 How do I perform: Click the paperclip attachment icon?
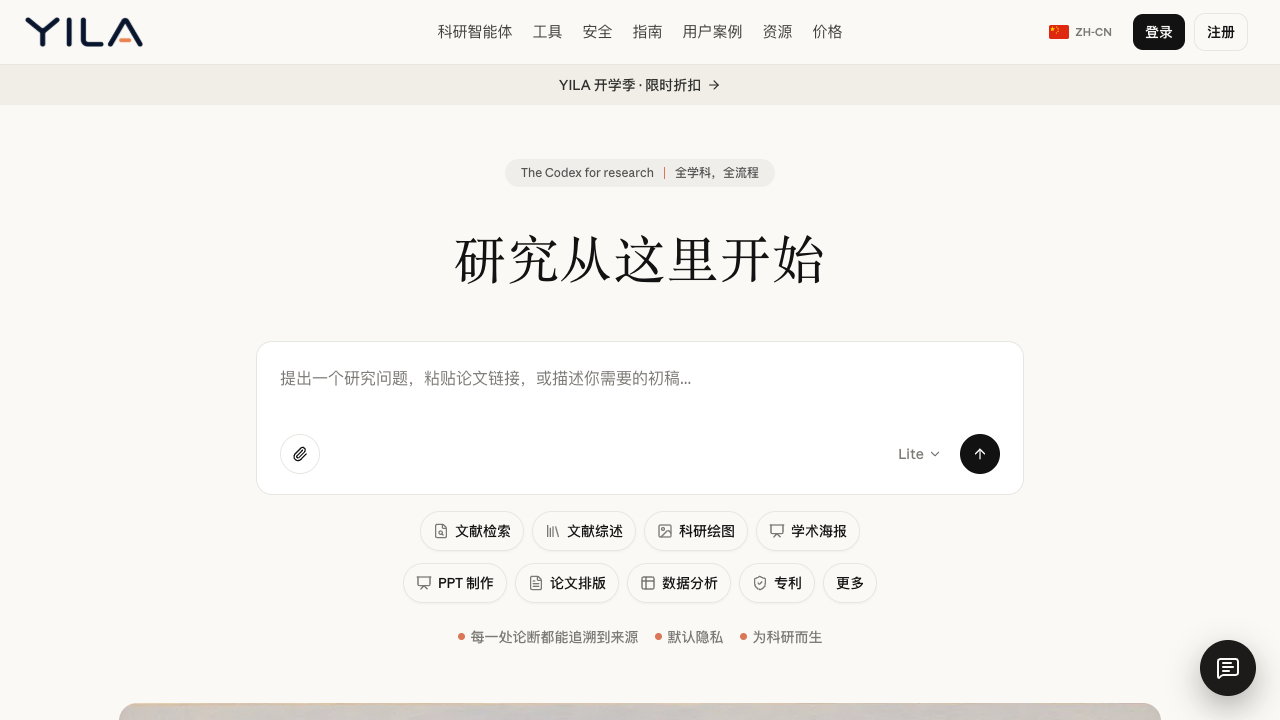coord(300,454)
